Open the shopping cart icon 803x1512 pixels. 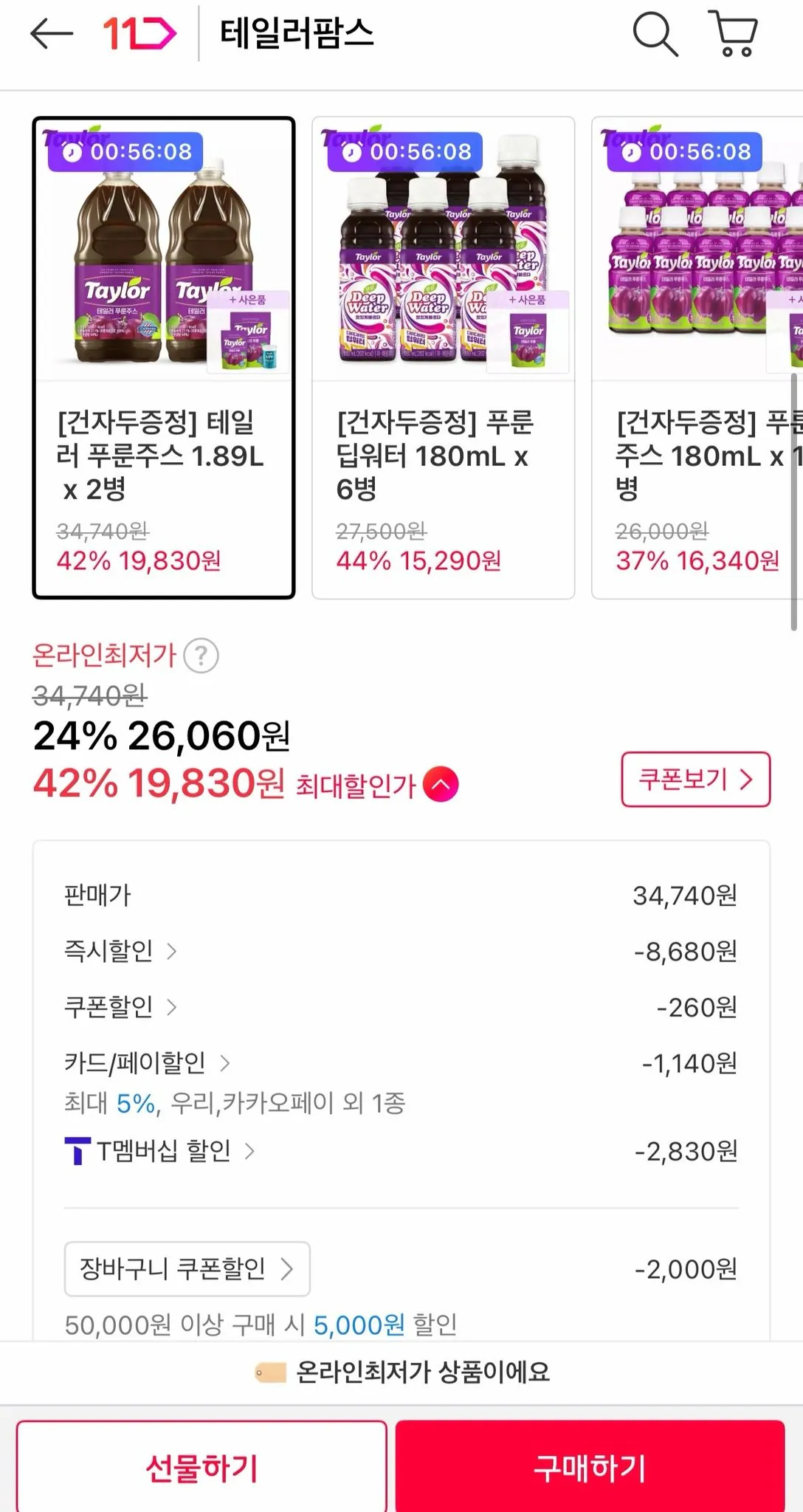(733, 33)
